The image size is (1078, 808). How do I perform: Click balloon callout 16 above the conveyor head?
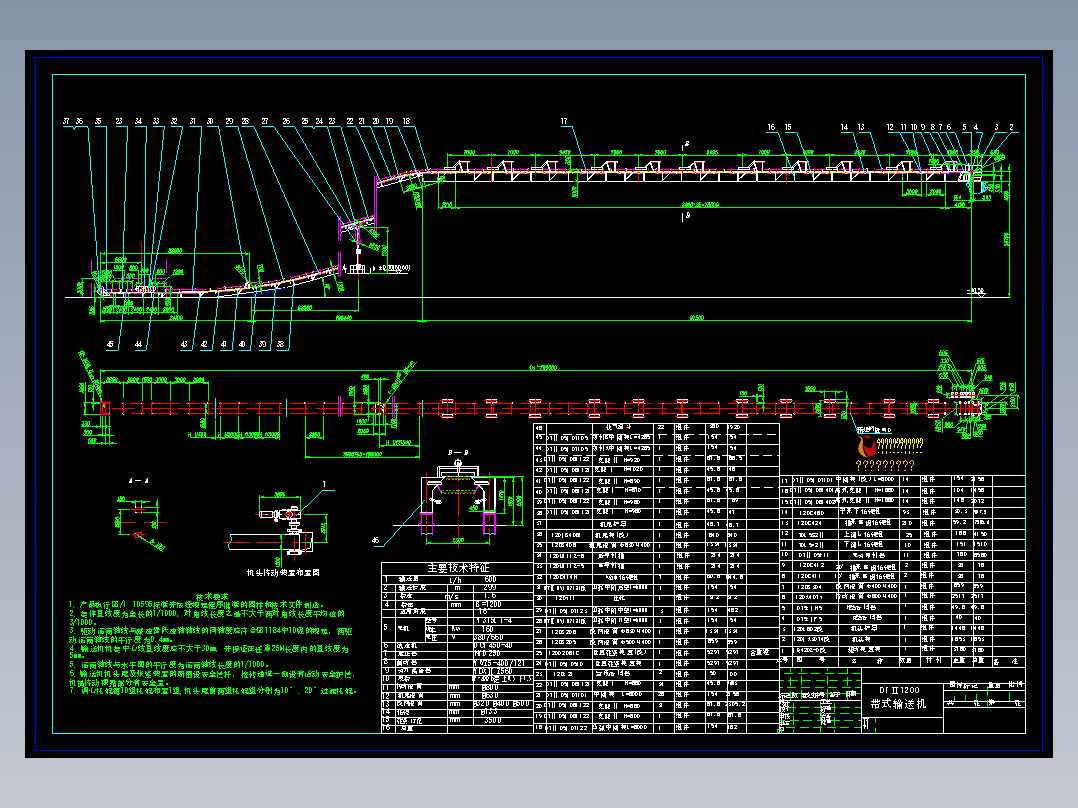click(x=771, y=127)
